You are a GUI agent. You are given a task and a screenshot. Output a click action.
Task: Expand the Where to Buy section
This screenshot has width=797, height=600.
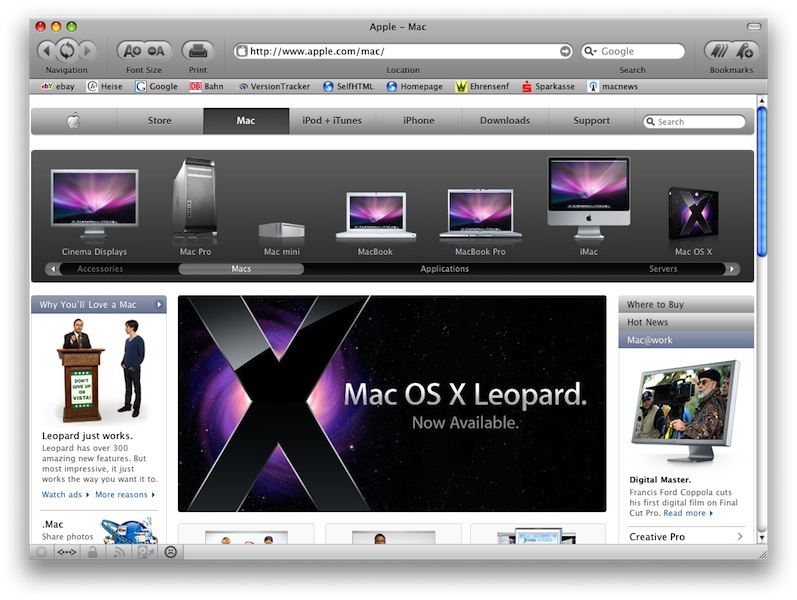click(686, 305)
